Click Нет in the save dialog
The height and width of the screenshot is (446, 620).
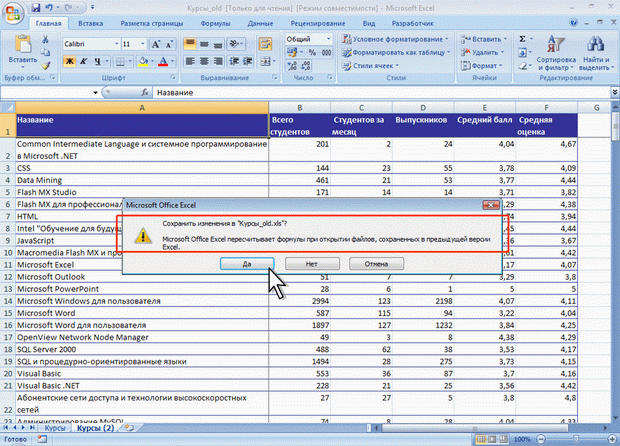(x=312, y=264)
